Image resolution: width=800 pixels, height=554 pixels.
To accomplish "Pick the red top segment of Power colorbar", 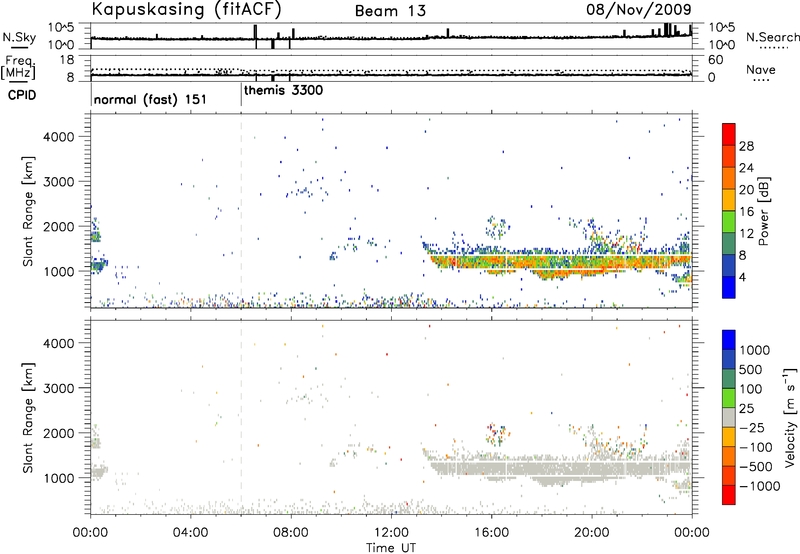I will 729,134.
